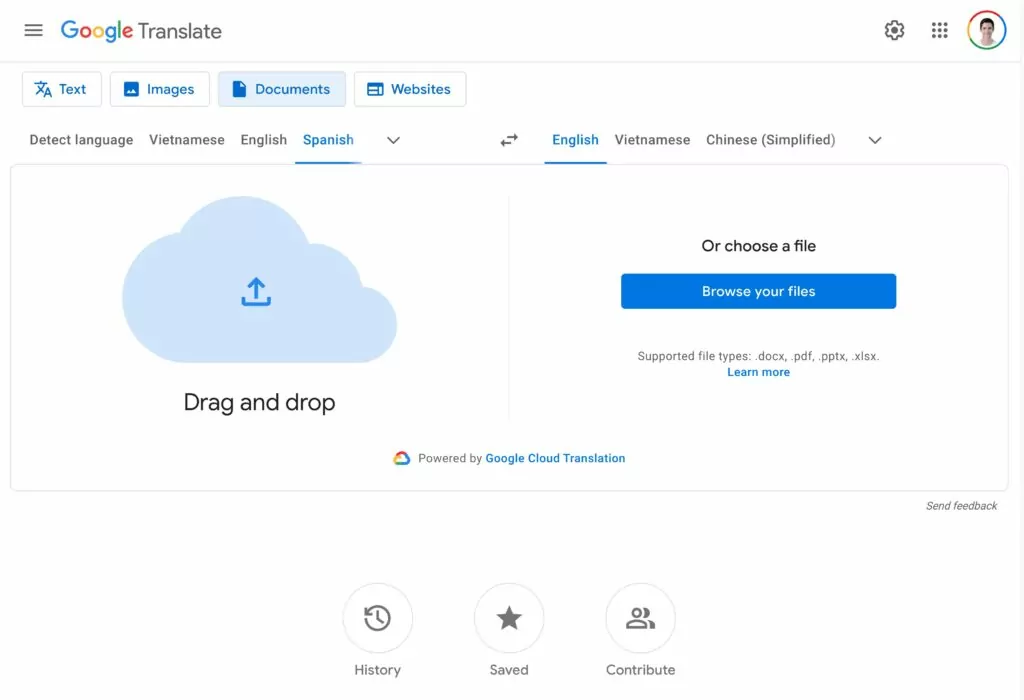The image size is (1024, 700).
Task: Select Vietnamese as source language
Action: 187,140
